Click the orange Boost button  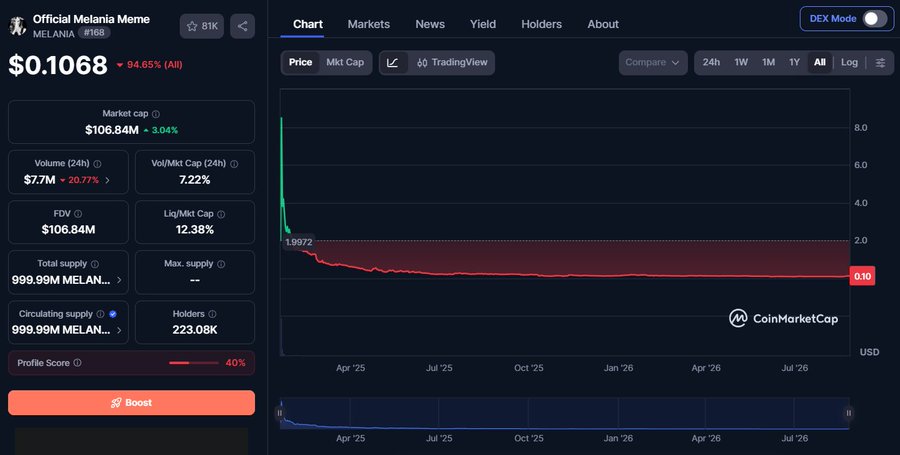[131, 403]
